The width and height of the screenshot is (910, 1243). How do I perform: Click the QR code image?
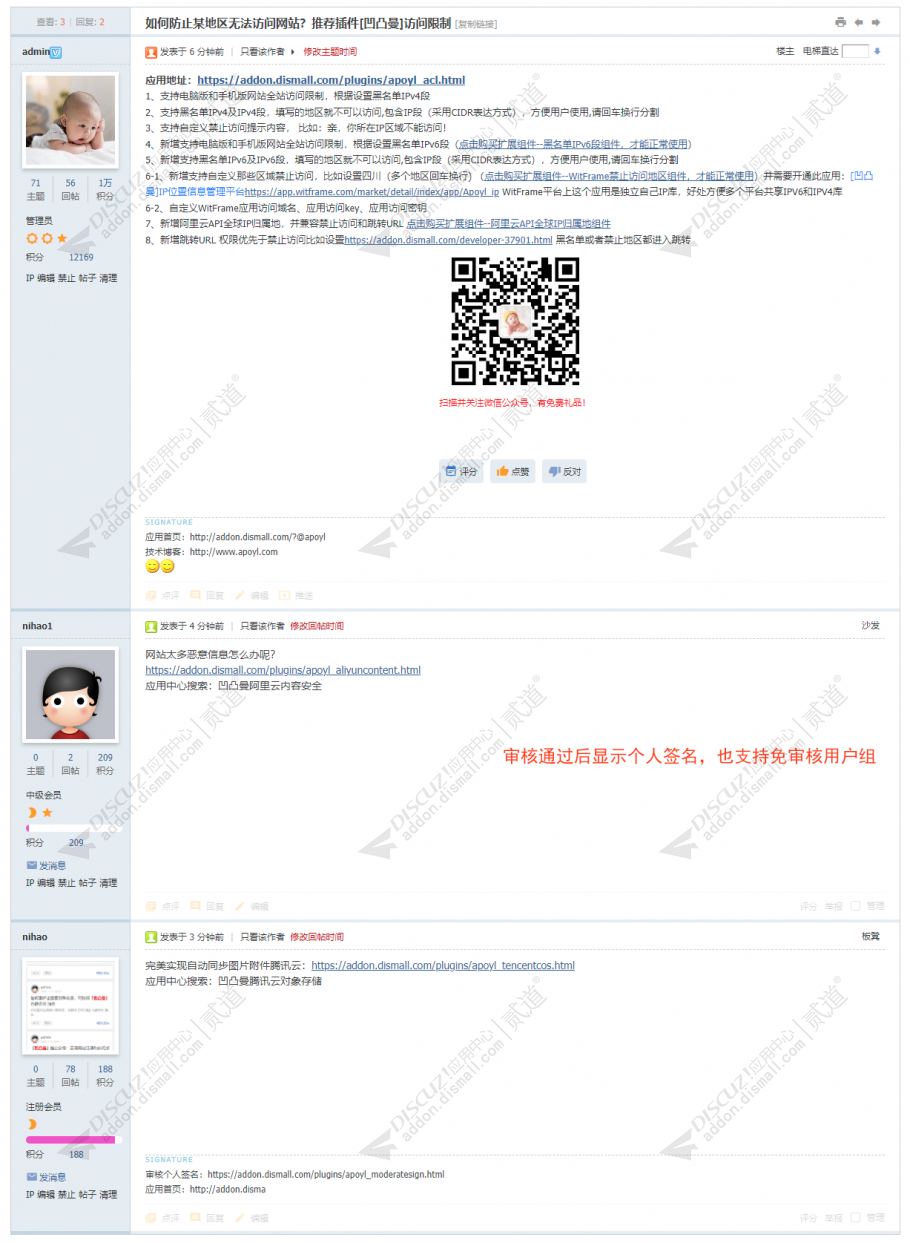point(515,321)
